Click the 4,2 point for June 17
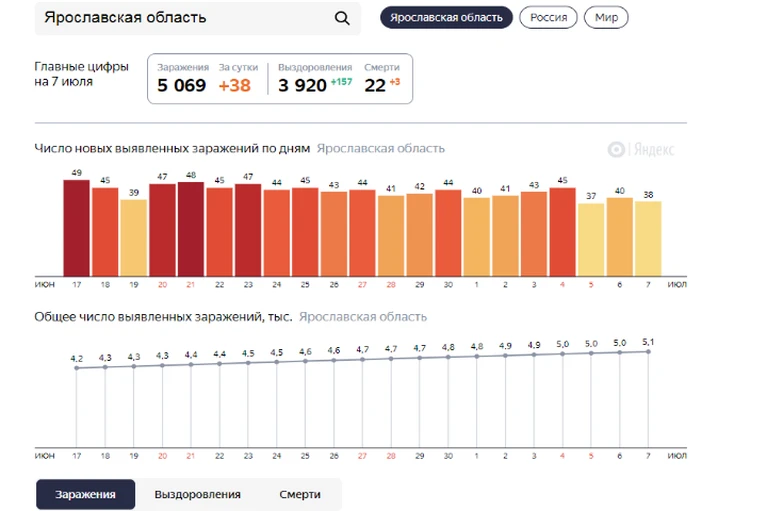The height and width of the screenshot is (511, 767). point(76,368)
